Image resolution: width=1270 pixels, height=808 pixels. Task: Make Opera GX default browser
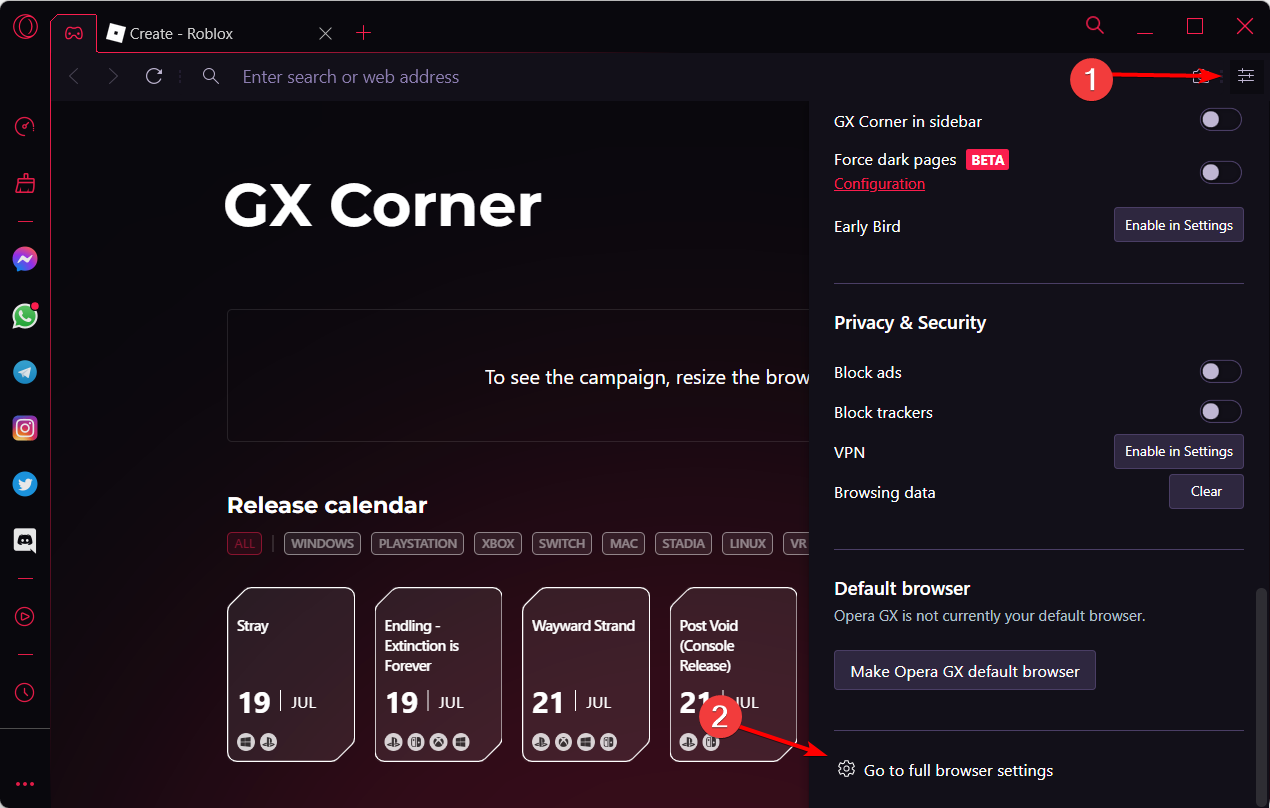click(965, 671)
